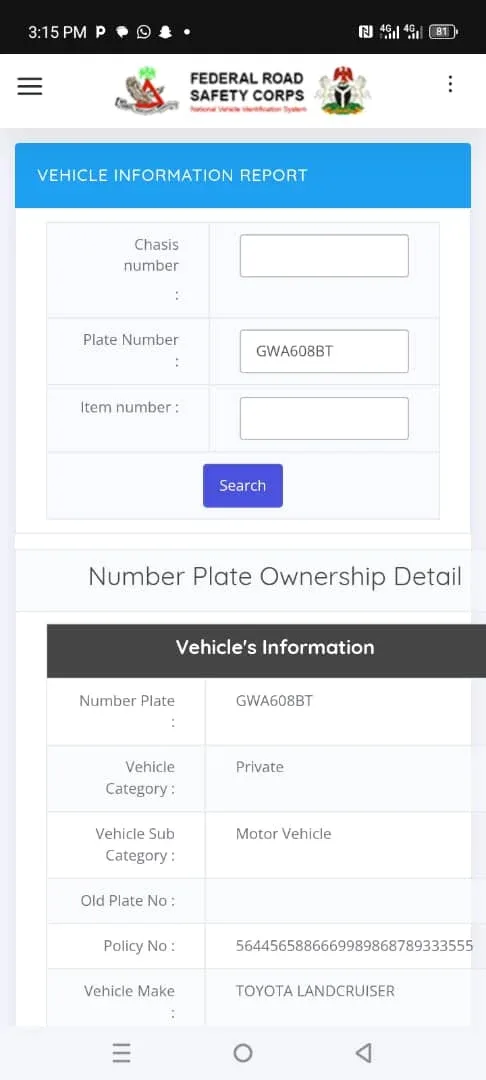Tap the WhatsApp notification icon

144,32
